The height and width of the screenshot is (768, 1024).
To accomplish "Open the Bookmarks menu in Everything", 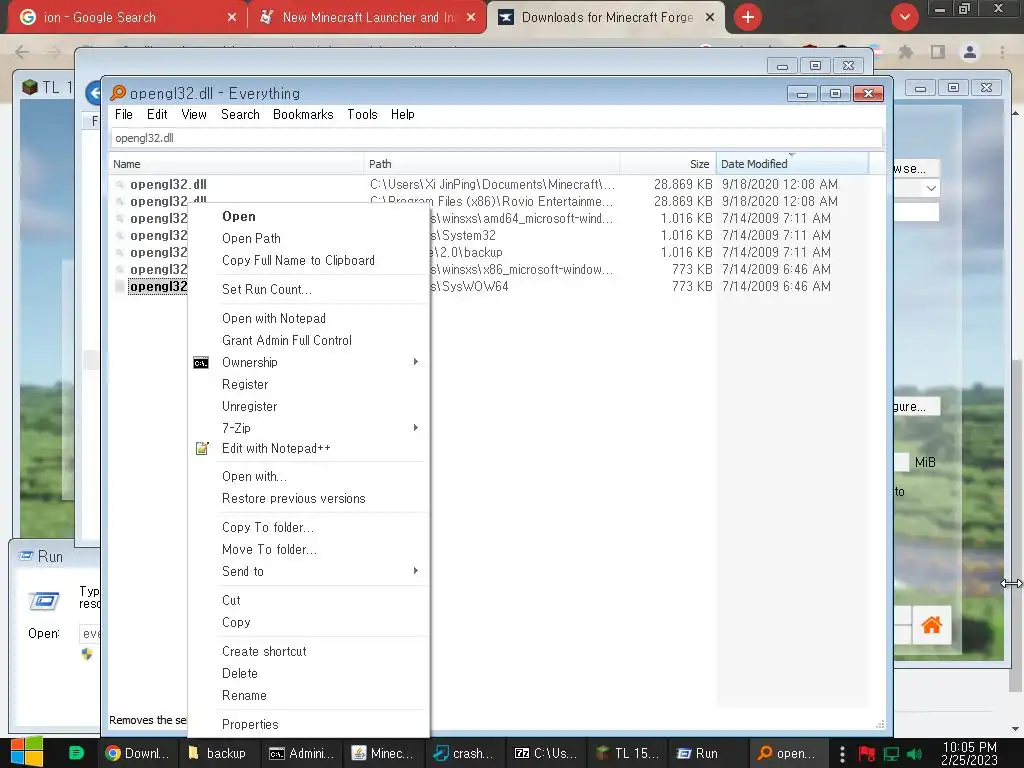I will pyautogui.click(x=303, y=114).
